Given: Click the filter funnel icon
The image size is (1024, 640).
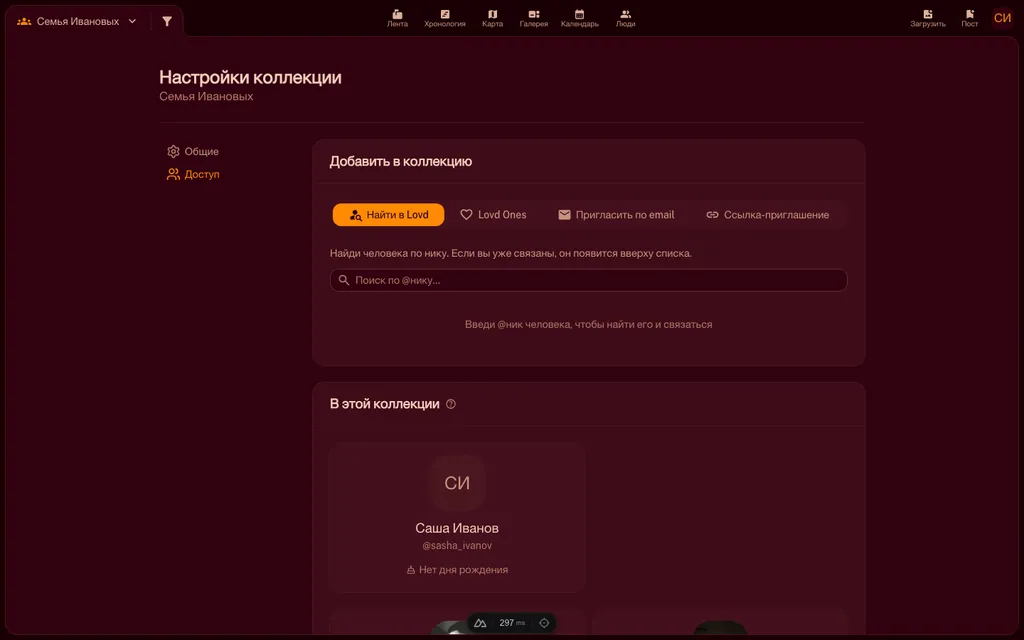Looking at the screenshot, I should tap(167, 22).
